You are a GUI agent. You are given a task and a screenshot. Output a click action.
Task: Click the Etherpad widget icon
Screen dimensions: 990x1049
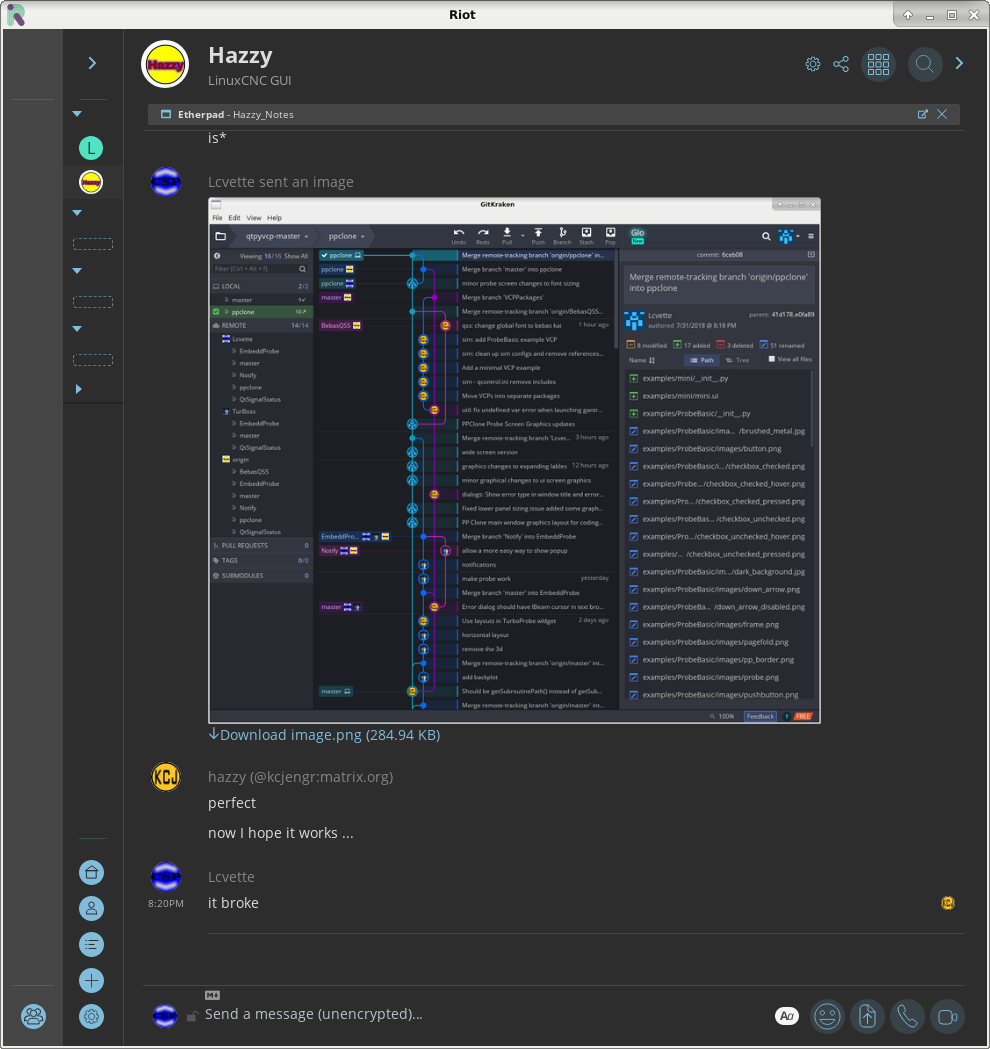click(x=166, y=114)
